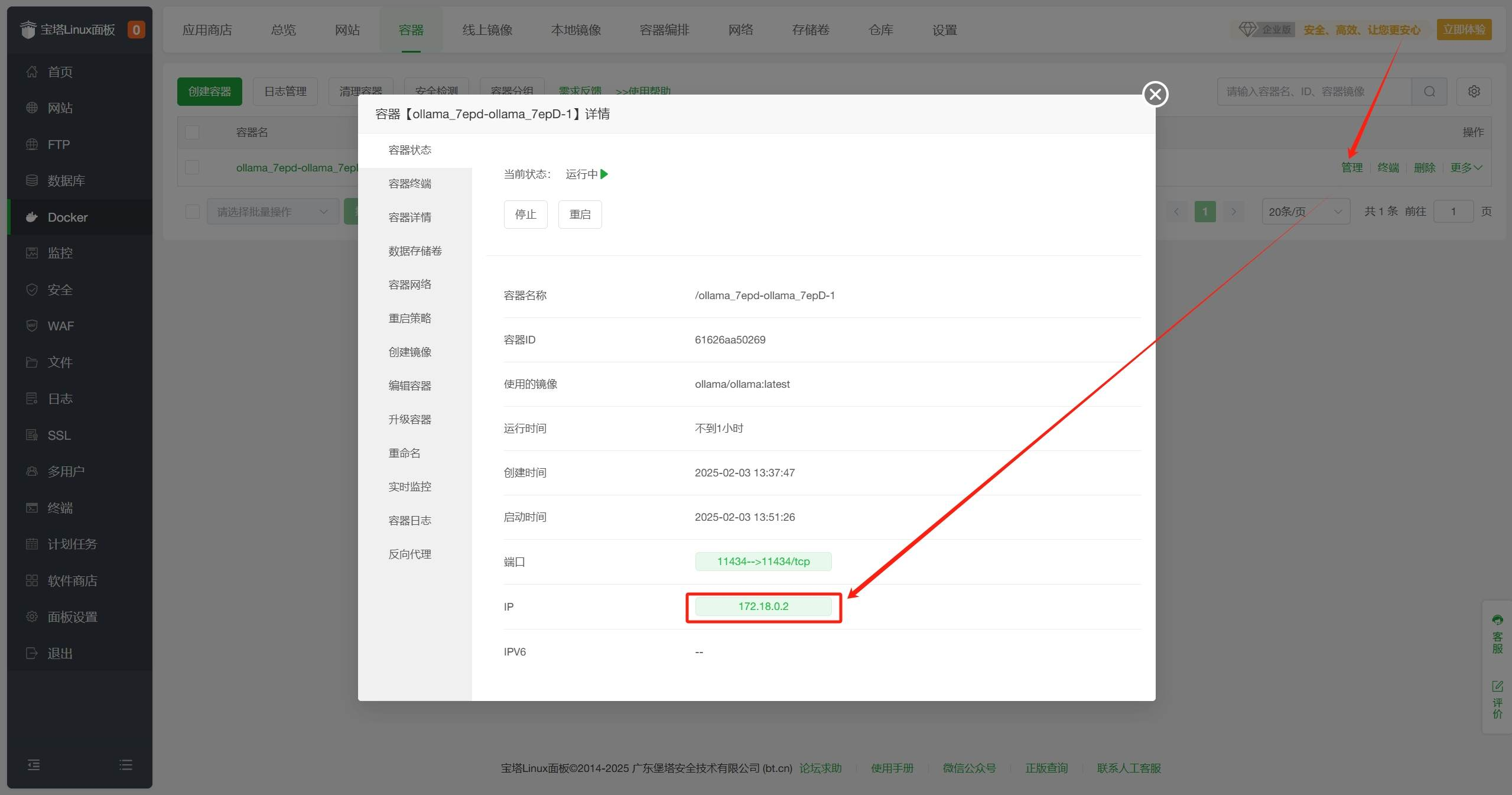Switch to 容器终端 tab in dialog

[409, 184]
